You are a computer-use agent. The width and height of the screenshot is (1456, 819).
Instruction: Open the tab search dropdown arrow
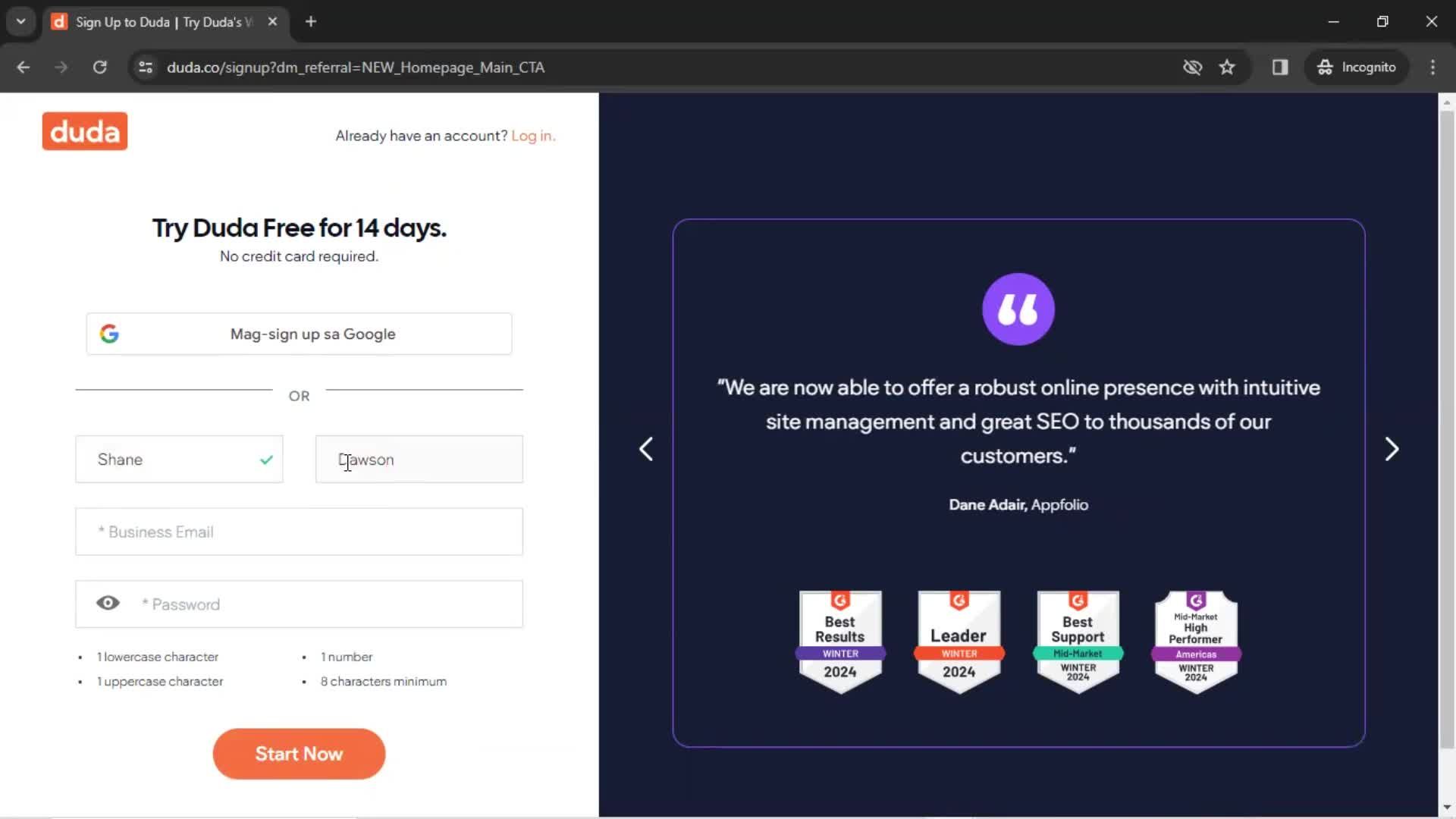(x=21, y=21)
